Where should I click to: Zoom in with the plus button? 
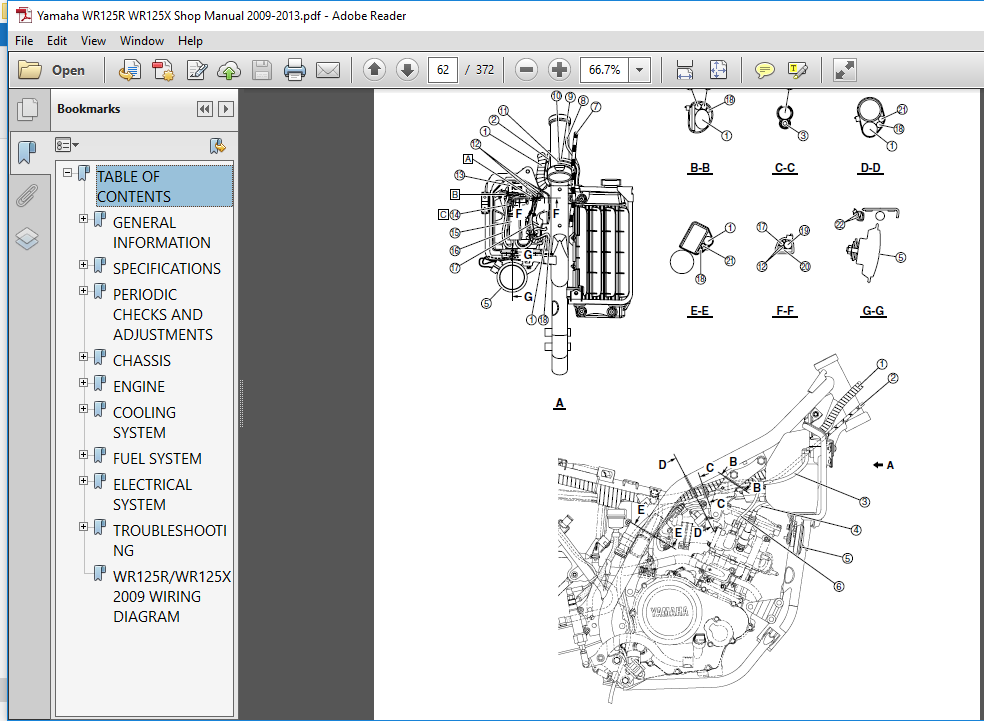[559, 69]
